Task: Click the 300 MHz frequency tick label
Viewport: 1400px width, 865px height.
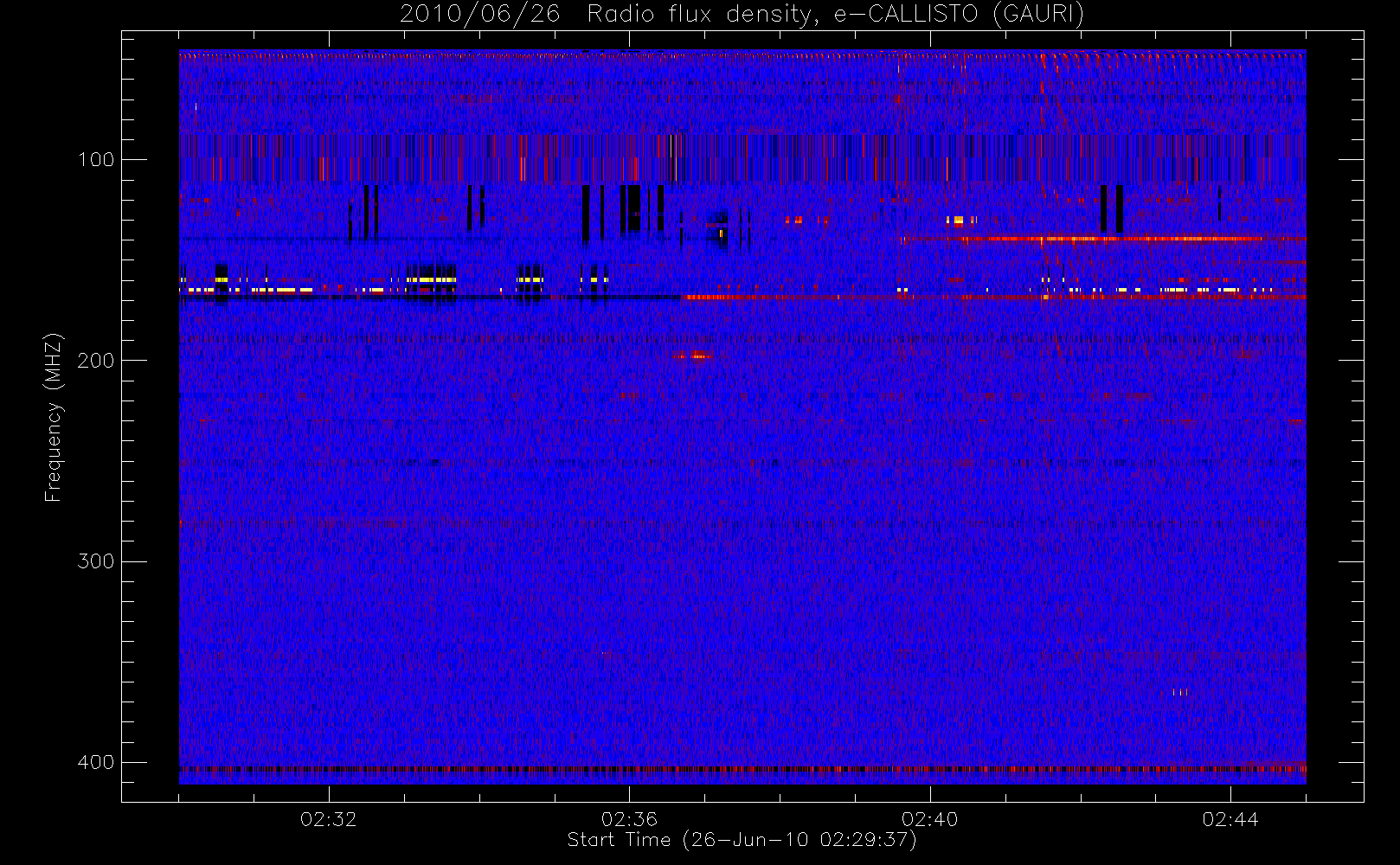Action: click(95, 561)
